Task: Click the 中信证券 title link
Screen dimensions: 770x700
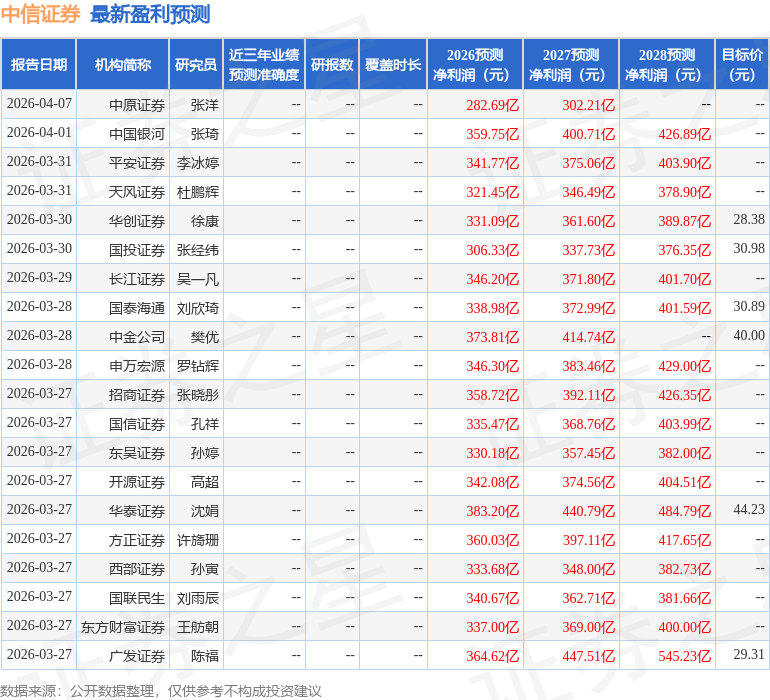Action: point(41,14)
